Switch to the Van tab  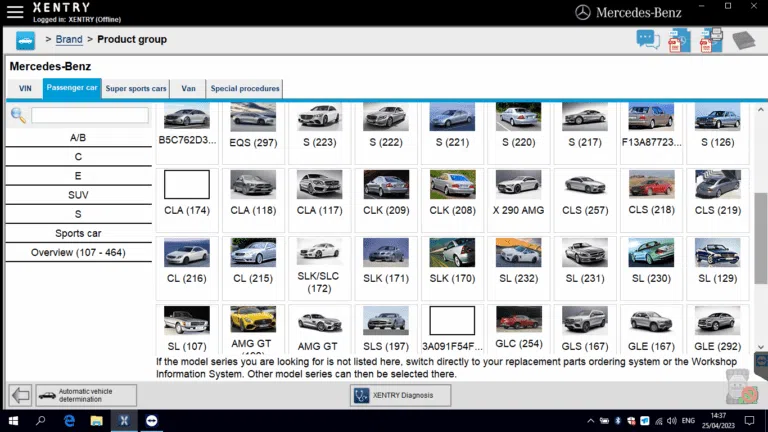[188, 89]
